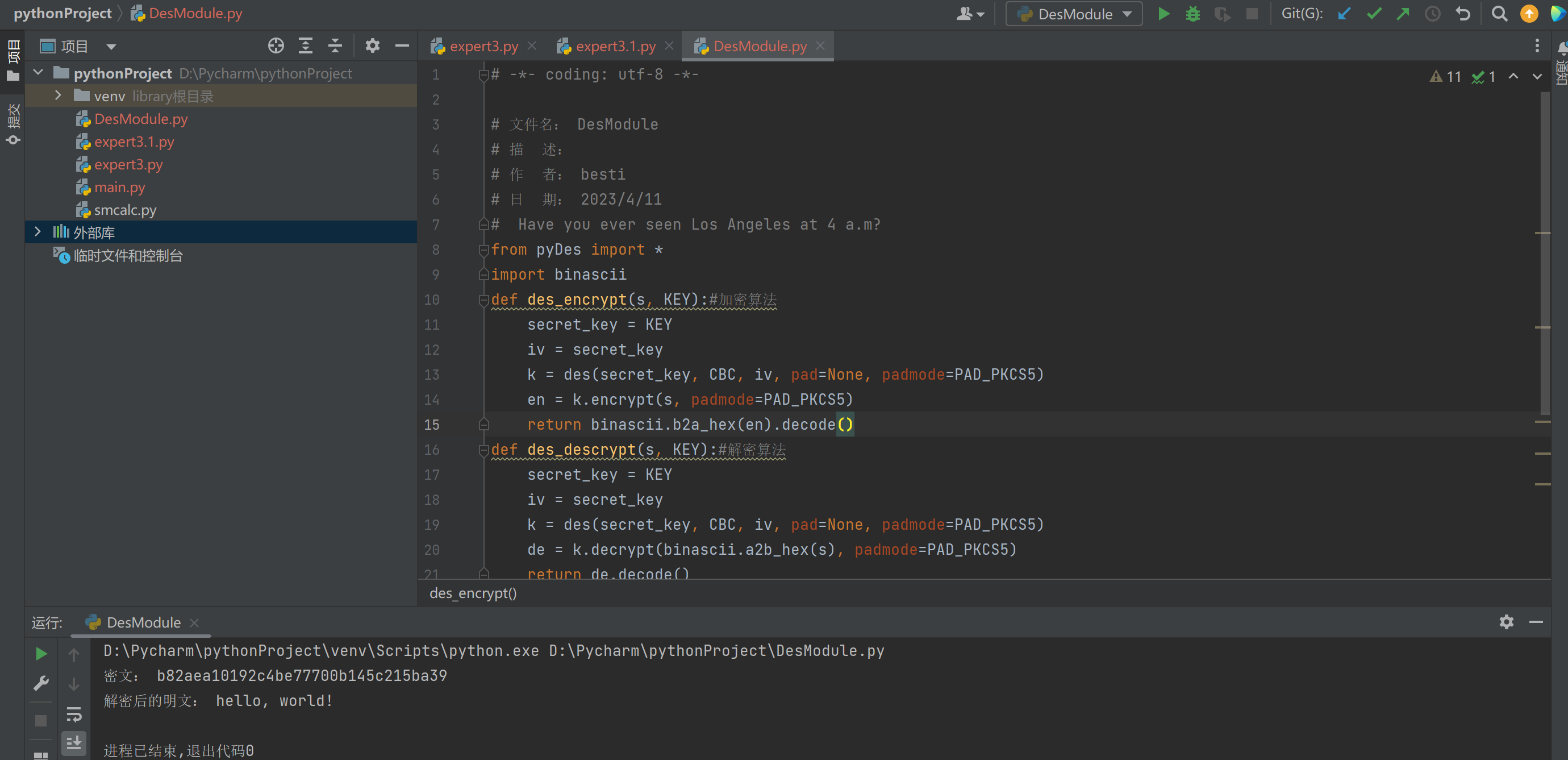This screenshot has height=760, width=1568.
Task: Fold the import block at line 8
Action: pyautogui.click(x=484, y=250)
